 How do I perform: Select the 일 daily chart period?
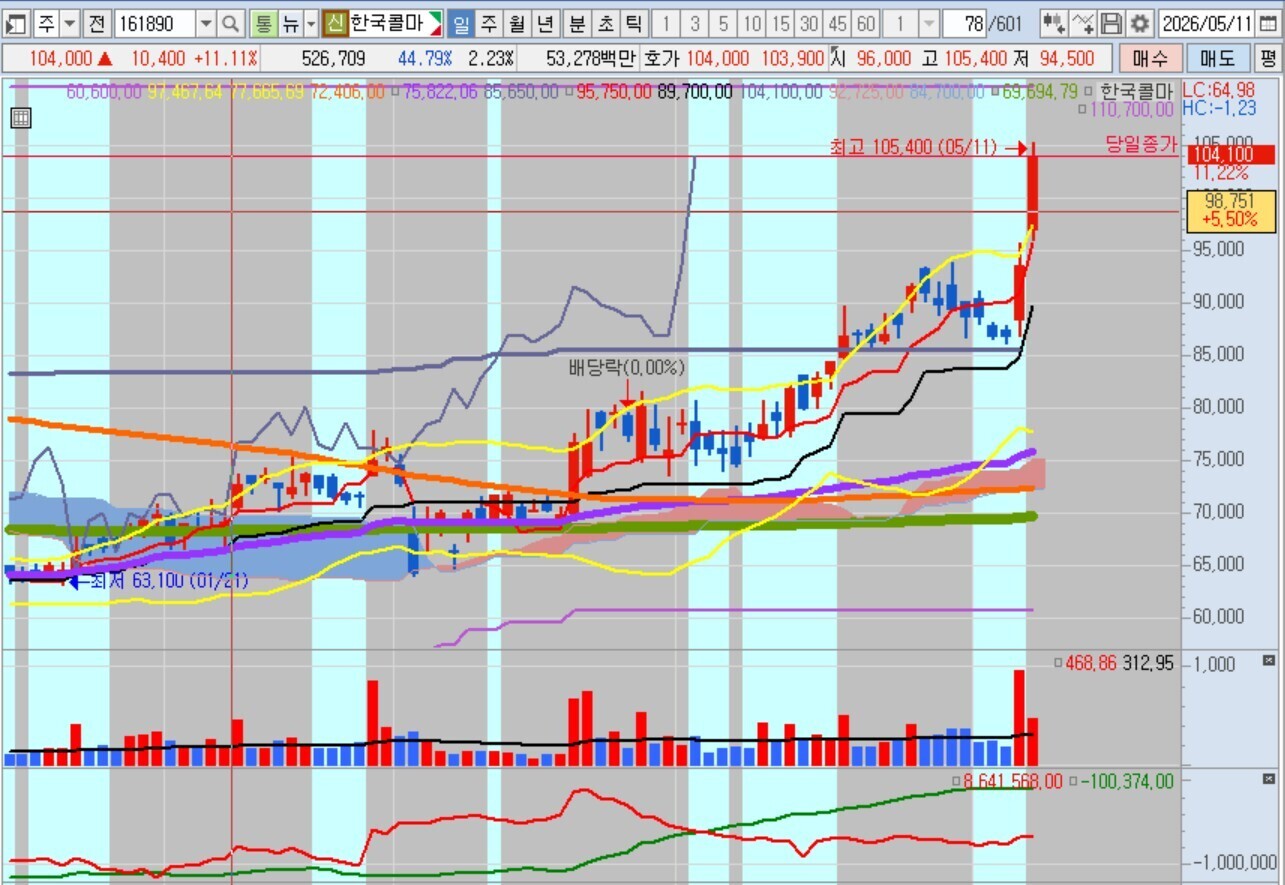pyautogui.click(x=461, y=23)
